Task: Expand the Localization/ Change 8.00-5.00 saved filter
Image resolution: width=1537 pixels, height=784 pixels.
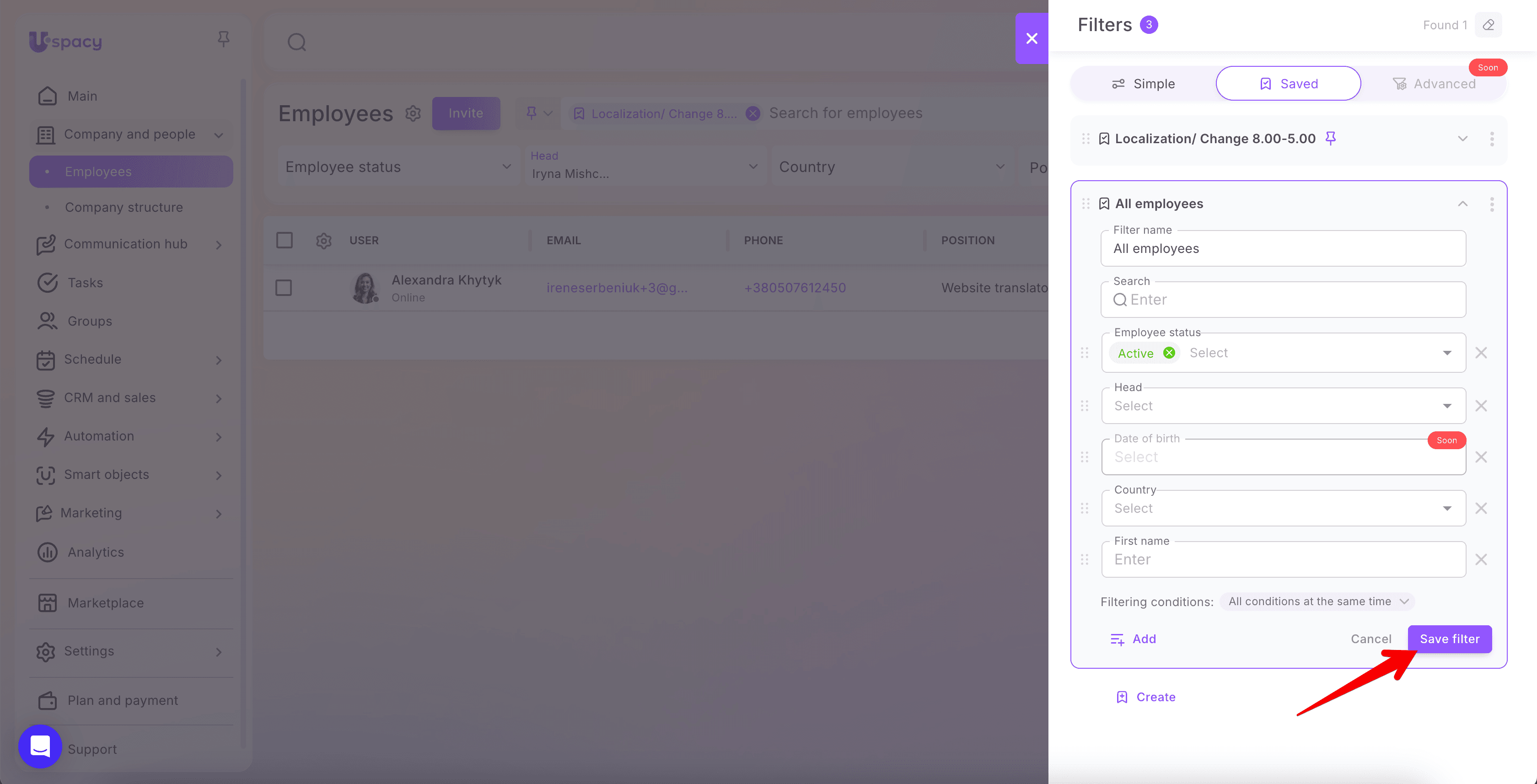Action: pos(1462,139)
